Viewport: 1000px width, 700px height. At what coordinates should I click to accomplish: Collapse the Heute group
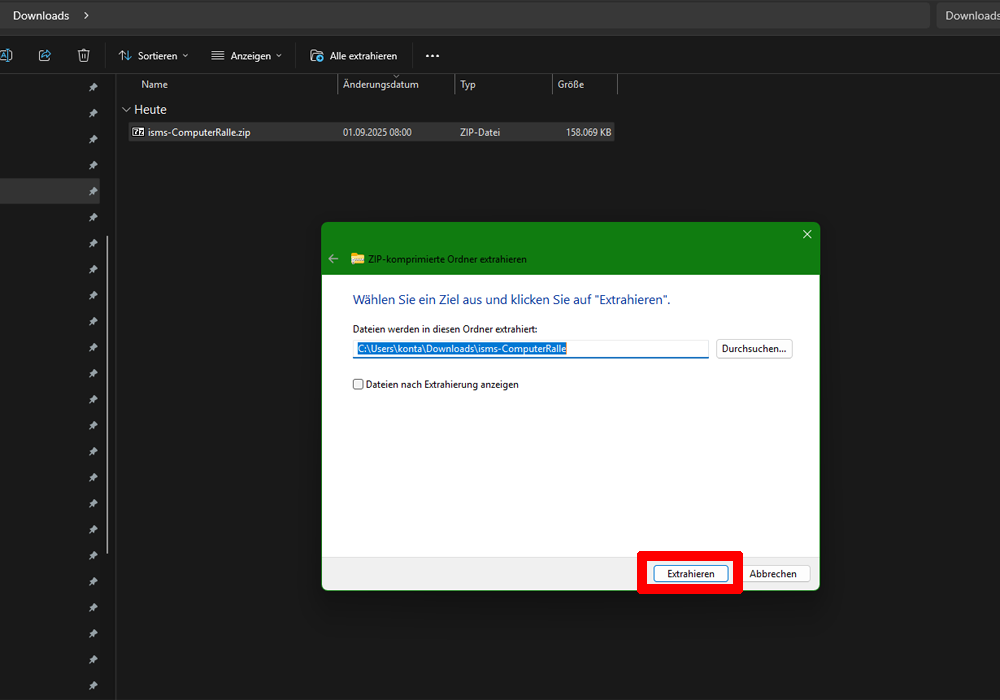[x=126, y=110]
